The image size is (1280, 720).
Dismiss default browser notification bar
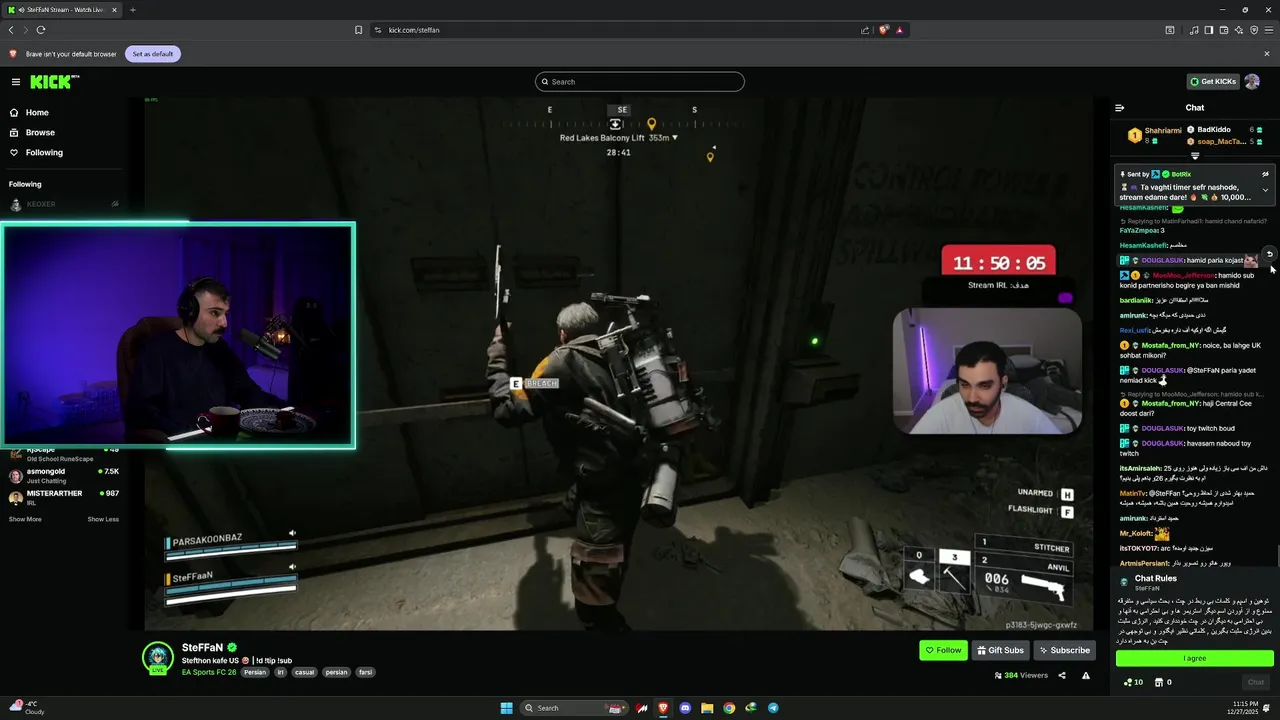point(1267,54)
